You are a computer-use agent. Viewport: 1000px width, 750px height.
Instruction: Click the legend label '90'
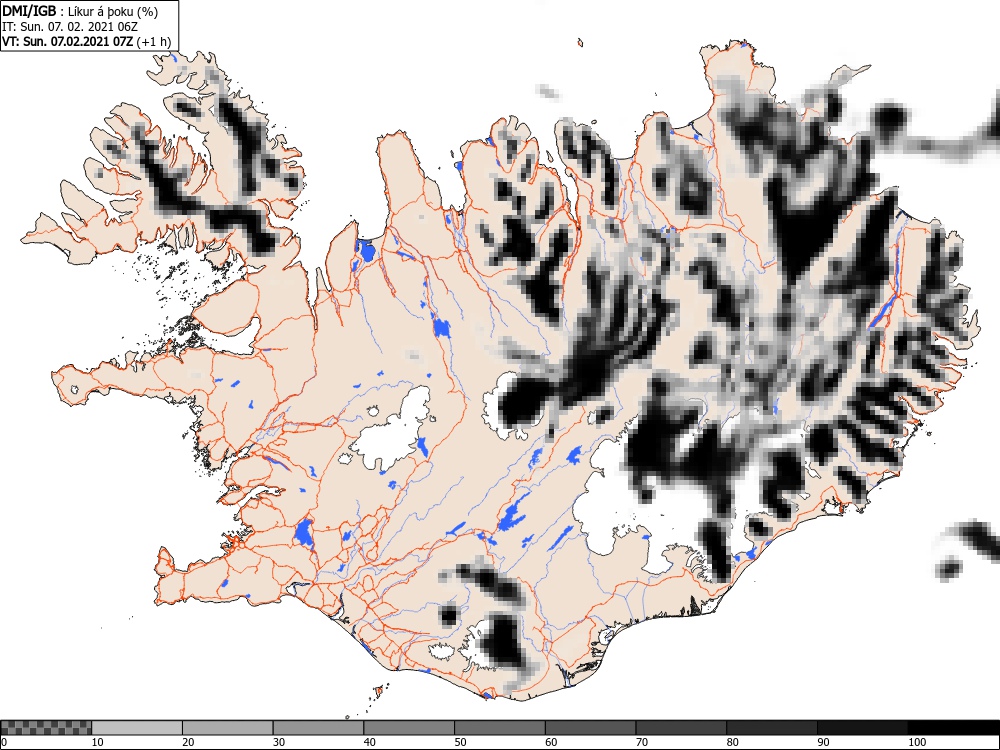coord(823,742)
